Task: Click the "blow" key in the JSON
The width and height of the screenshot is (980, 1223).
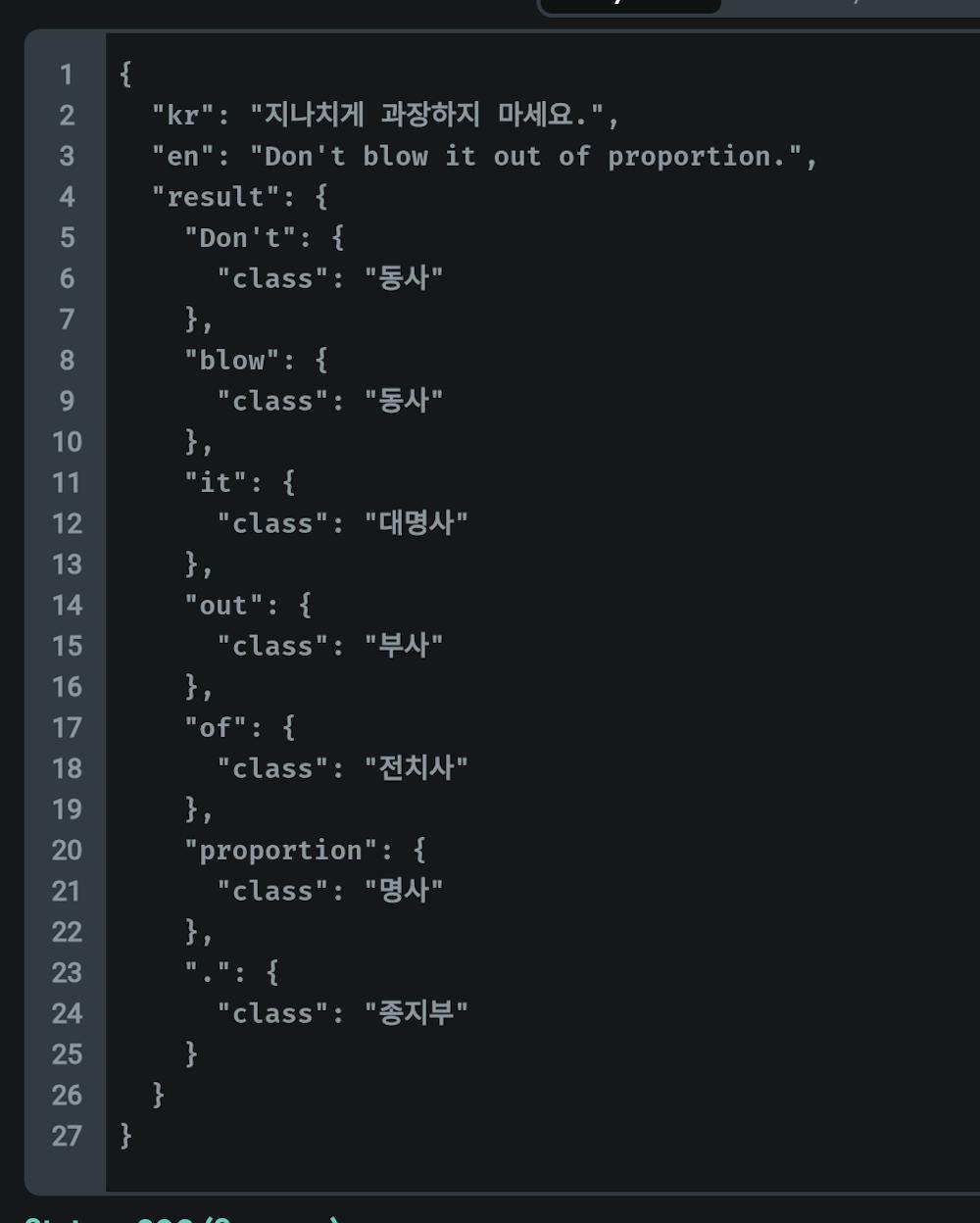Action: pos(232,360)
